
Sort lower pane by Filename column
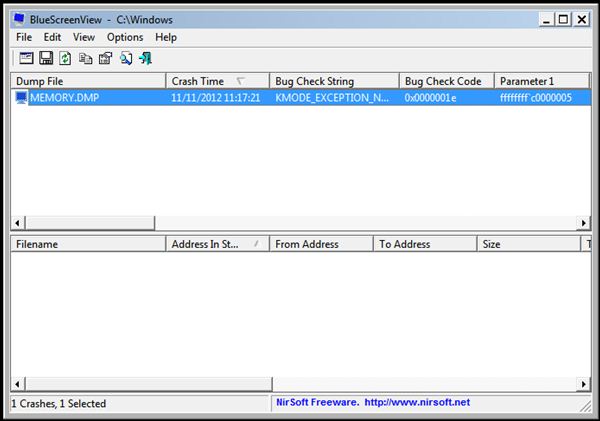point(88,244)
